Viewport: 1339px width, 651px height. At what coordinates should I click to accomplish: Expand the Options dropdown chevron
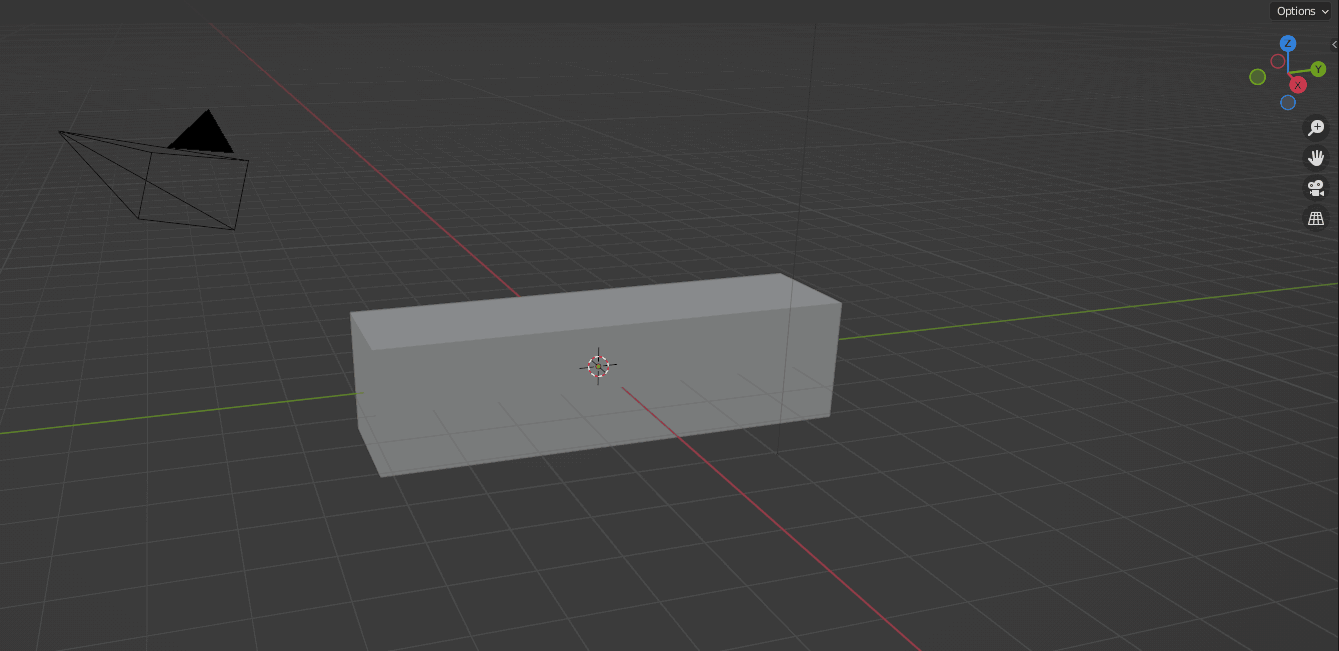coord(1323,11)
